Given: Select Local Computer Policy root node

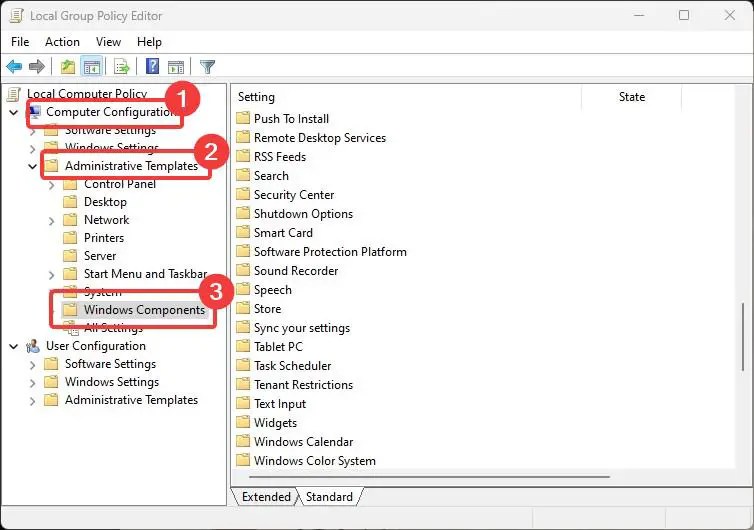Looking at the screenshot, I should 87,93.
